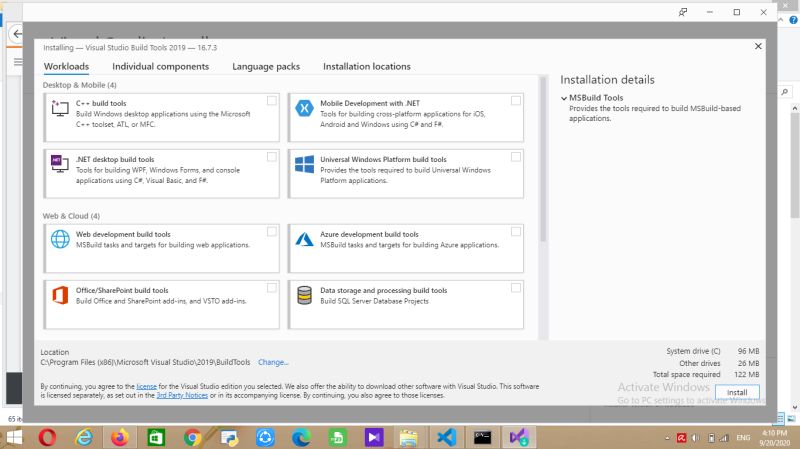The image size is (800, 449).
Task: Click the volume icon in system tray
Action: click(695, 438)
